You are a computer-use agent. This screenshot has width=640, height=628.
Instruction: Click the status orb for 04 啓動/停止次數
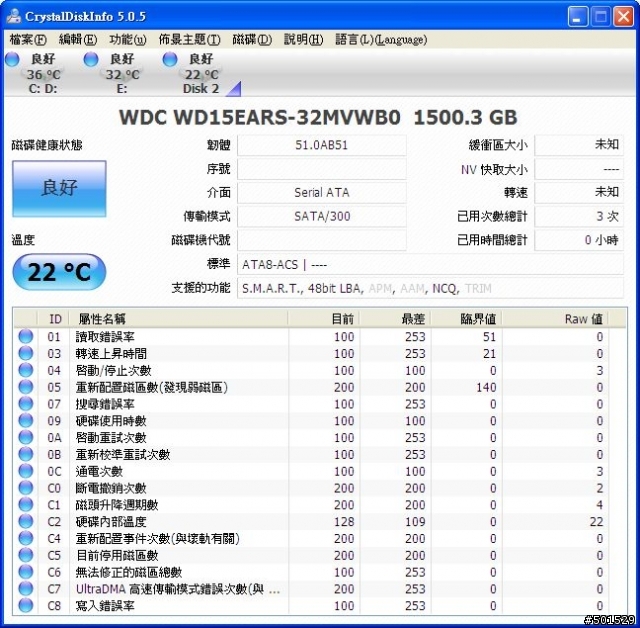(x=25, y=370)
